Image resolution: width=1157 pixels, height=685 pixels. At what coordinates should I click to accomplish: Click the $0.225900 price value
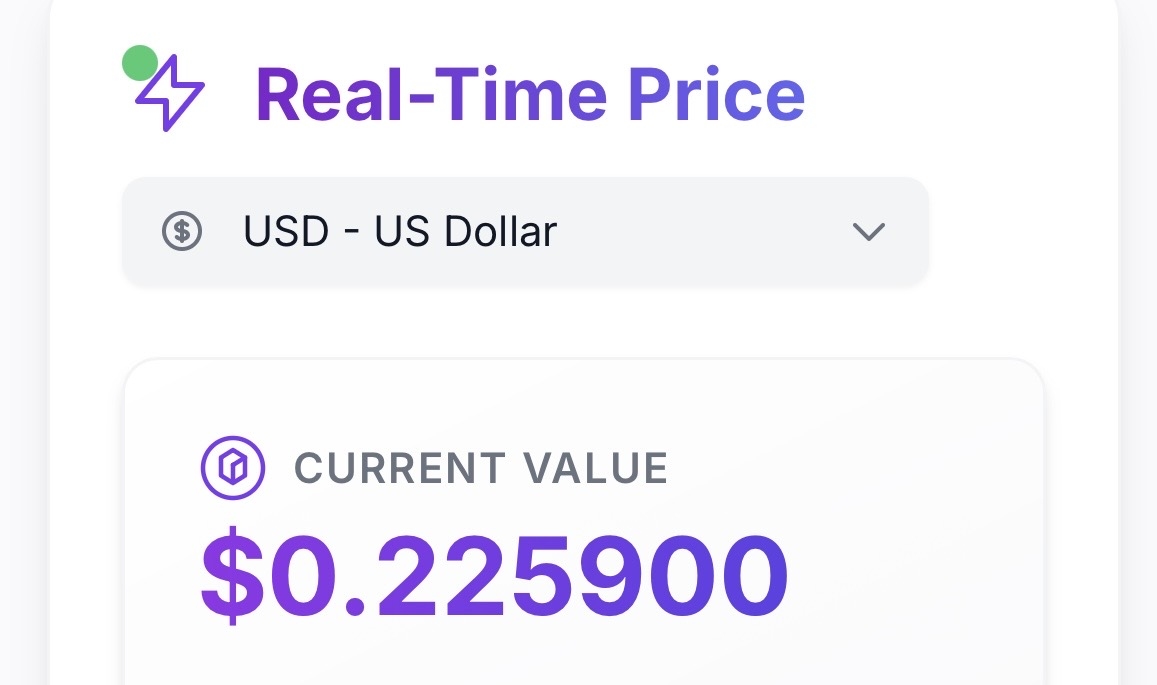(x=495, y=577)
